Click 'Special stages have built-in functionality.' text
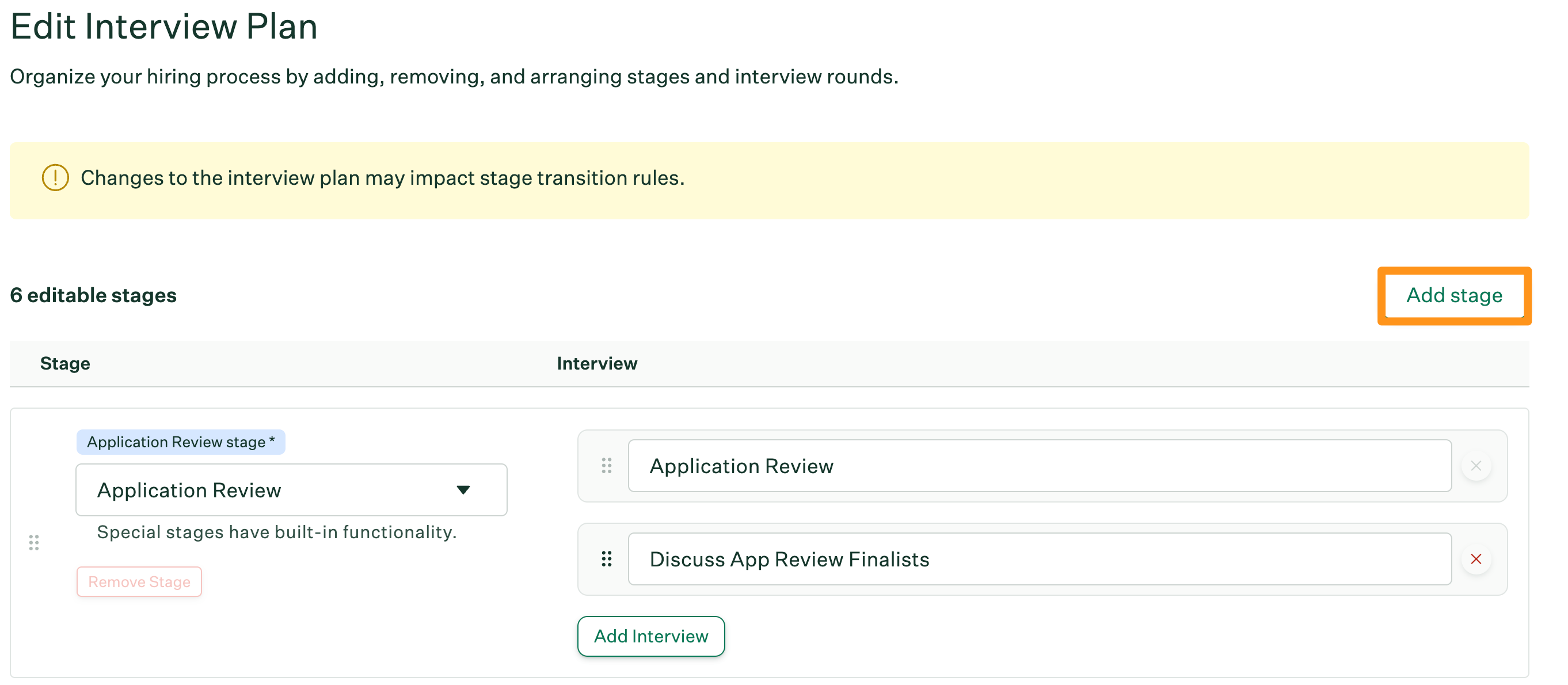Image resolution: width=1568 pixels, height=685 pixels. coord(276,532)
